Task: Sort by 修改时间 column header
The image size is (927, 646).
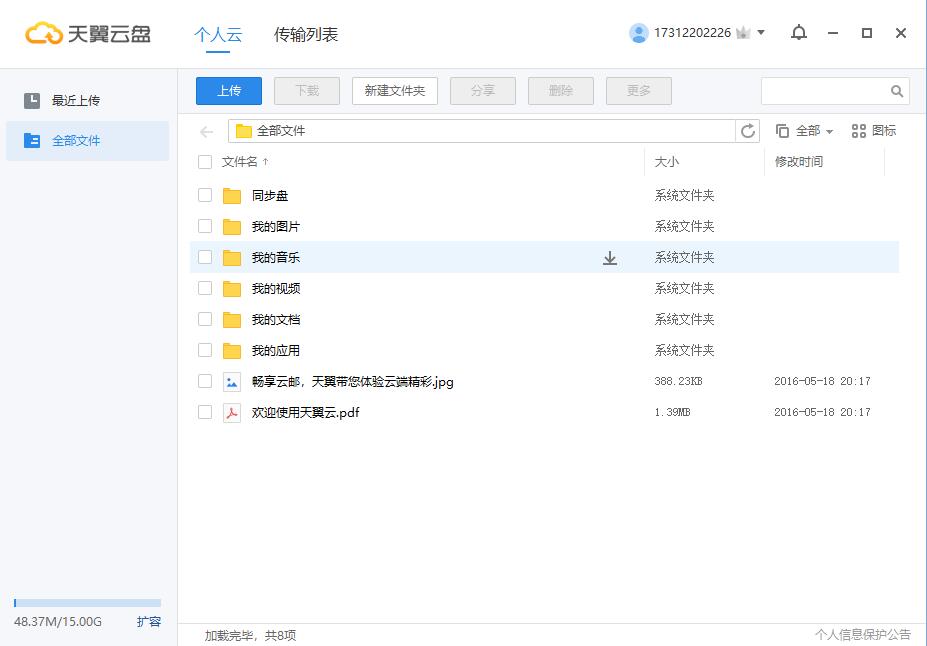Action: (799, 162)
